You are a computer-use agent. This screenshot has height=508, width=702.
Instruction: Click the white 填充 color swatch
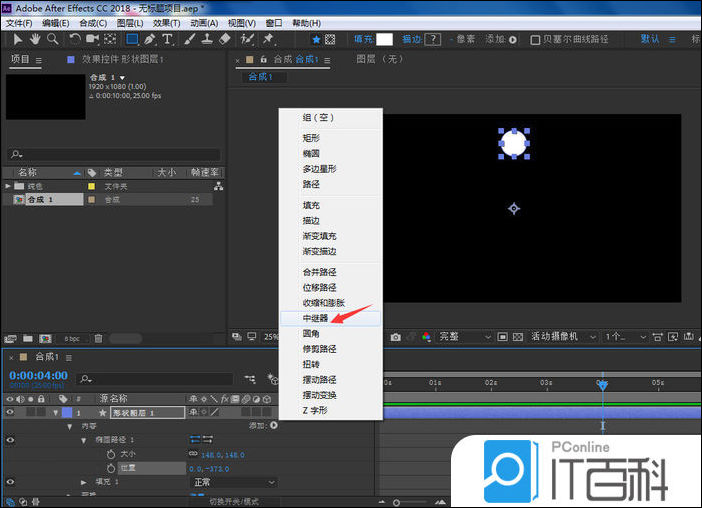click(x=384, y=39)
